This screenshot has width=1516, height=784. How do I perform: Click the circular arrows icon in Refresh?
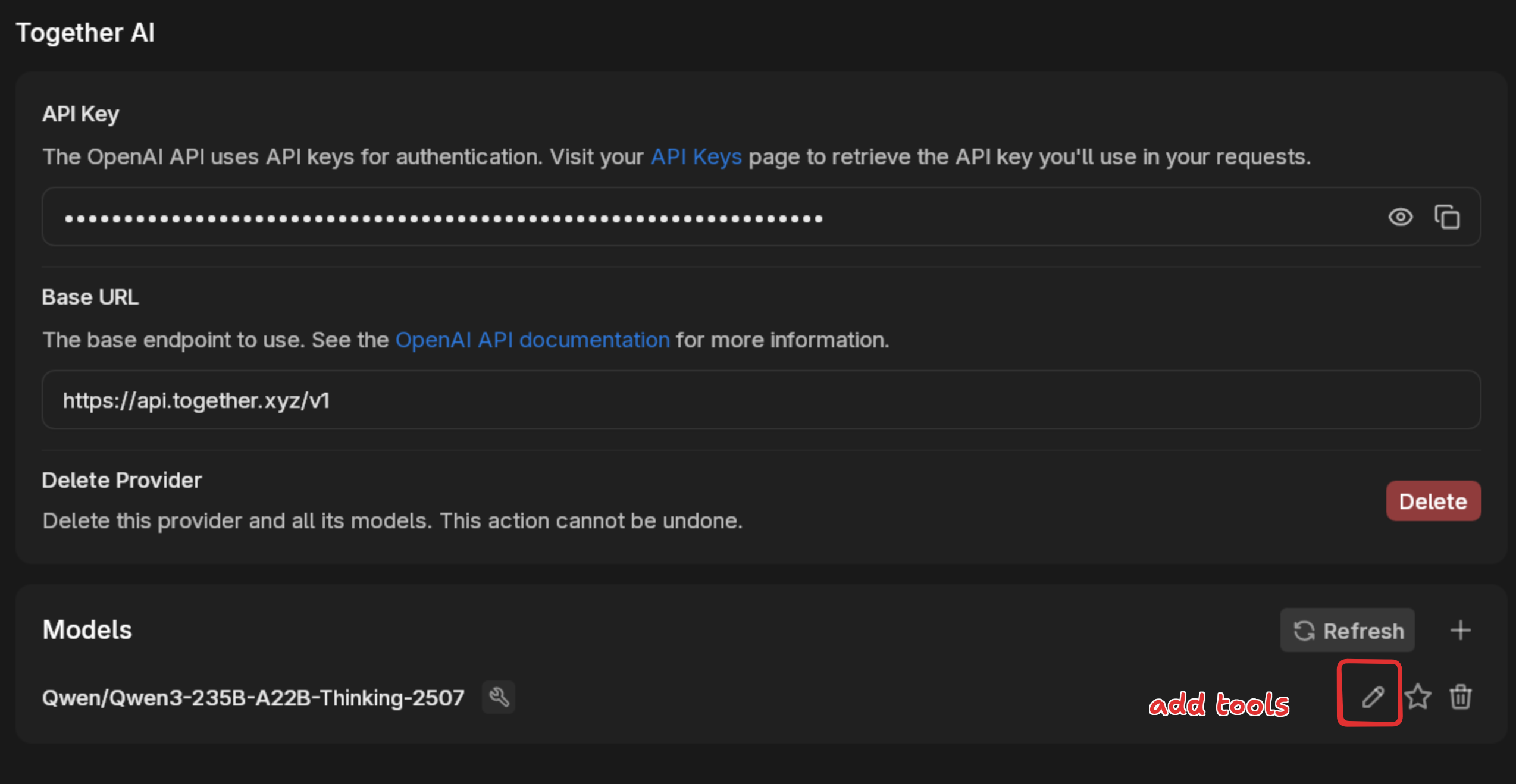pyautogui.click(x=1304, y=631)
